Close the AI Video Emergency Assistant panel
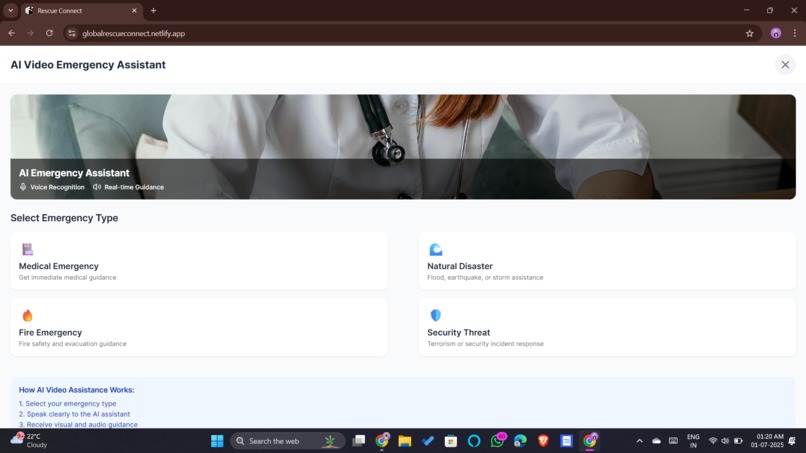The height and width of the screenshot is (453, 806). click(x=785, y=65)
